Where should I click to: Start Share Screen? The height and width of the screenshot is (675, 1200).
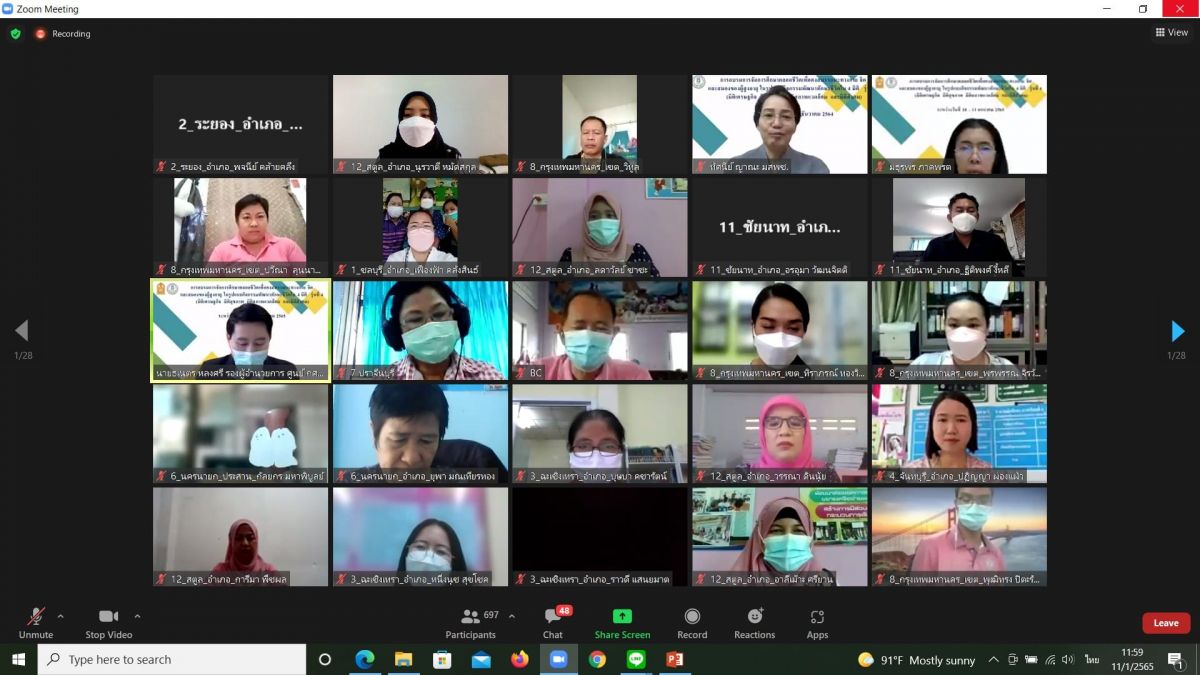(x=622, y=622)
